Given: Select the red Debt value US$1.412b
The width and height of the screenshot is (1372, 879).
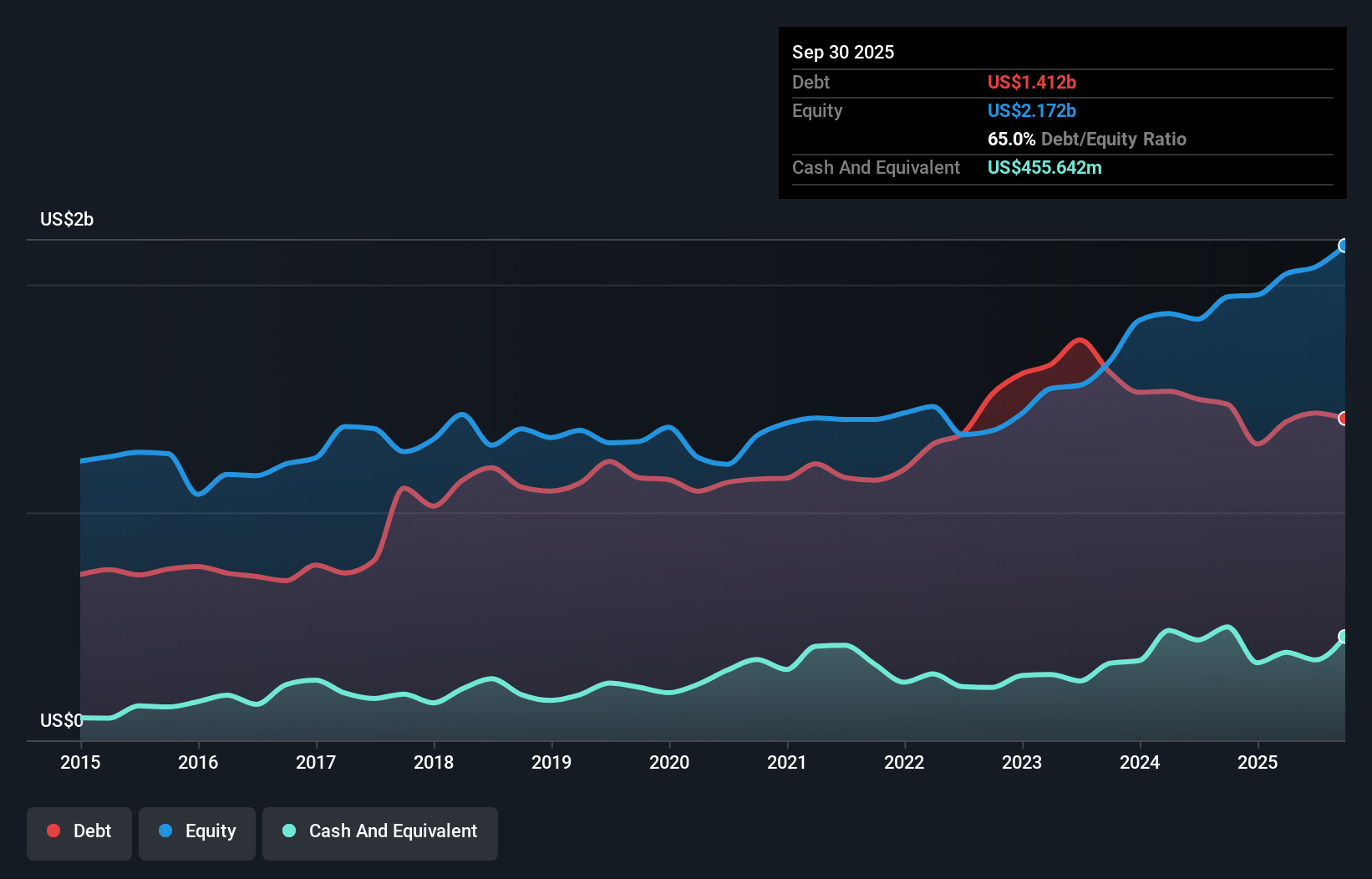Looking at the screenshot, I should (1032, 82).
